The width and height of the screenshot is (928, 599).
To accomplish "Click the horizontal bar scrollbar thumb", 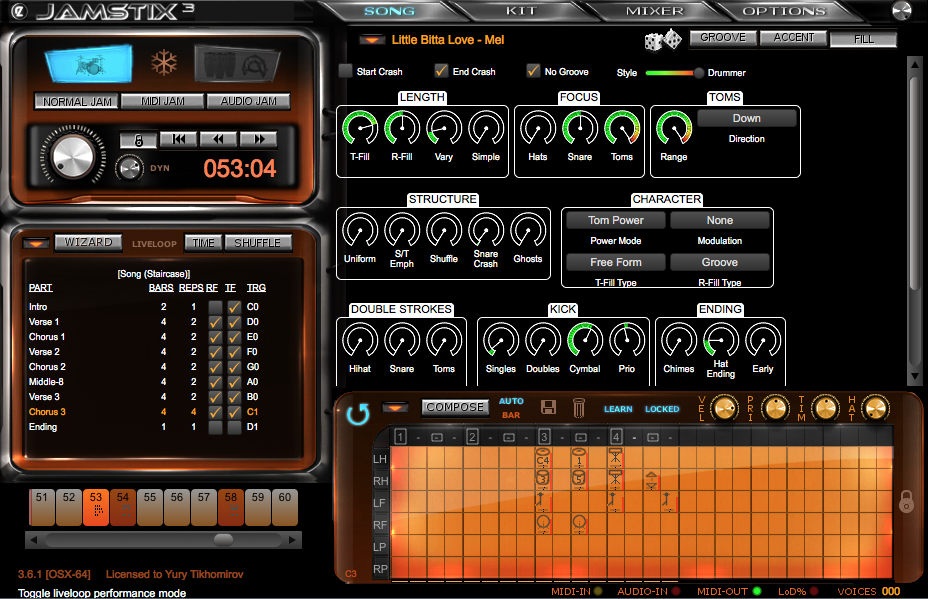I will (x=223, y=540).
